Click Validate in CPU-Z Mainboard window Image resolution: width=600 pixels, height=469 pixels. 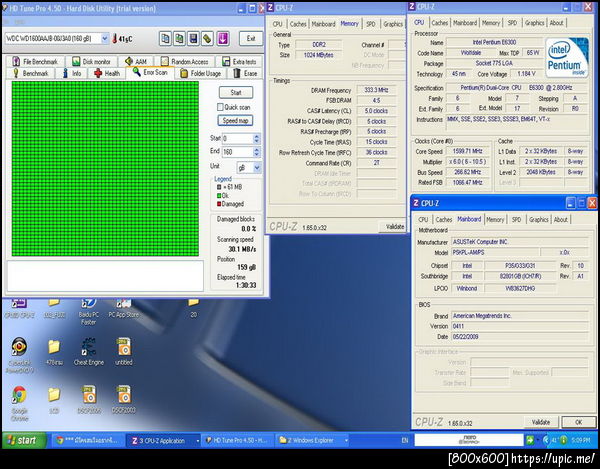tap(541, 422)
